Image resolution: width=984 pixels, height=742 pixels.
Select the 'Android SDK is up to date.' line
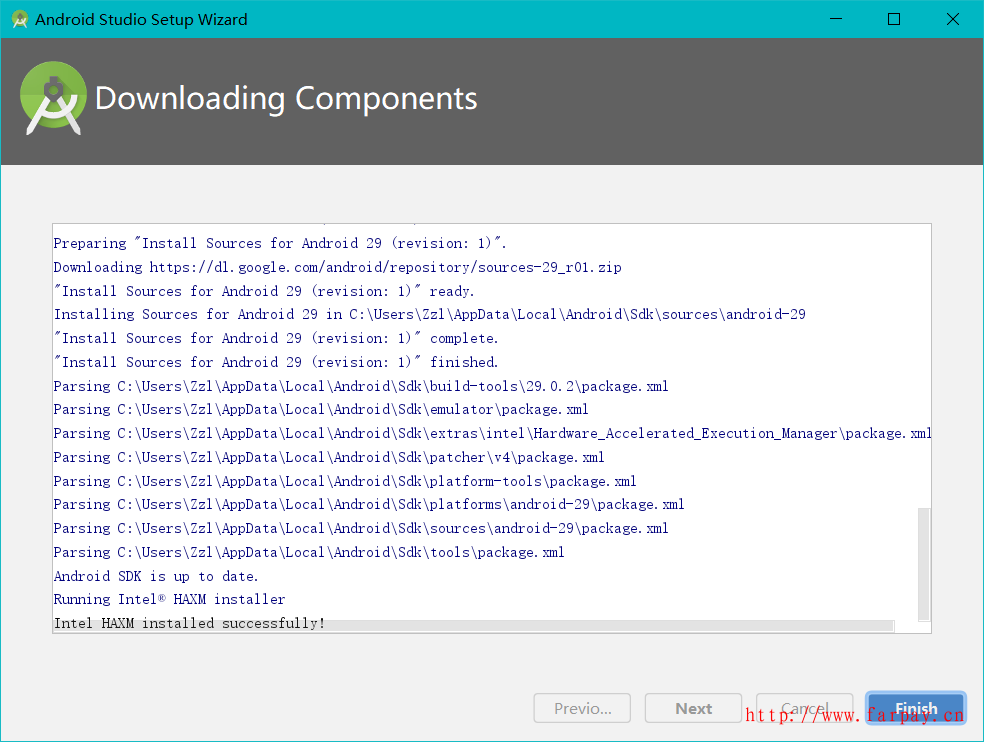click(156, 576)
